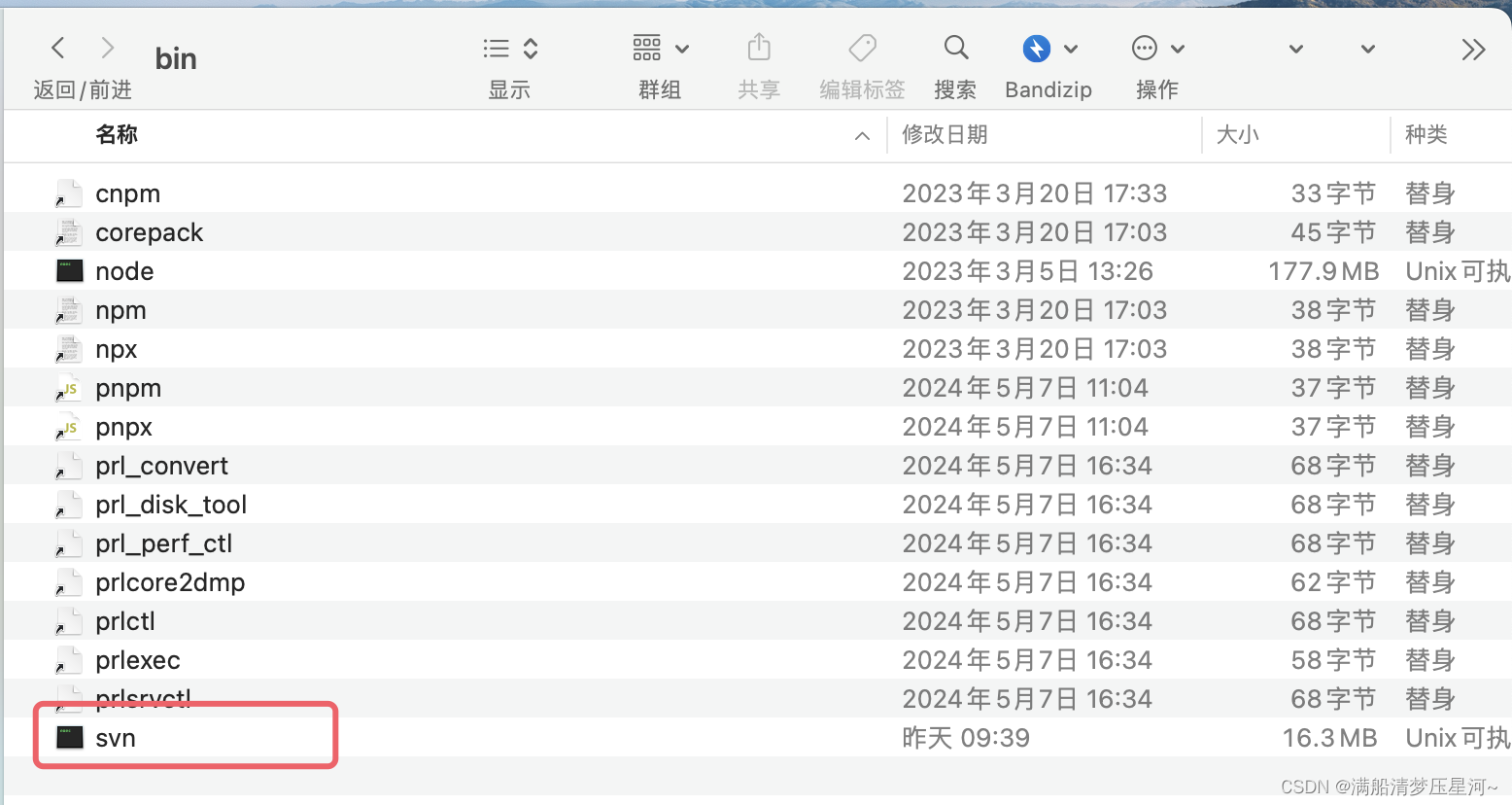Expand the 群组 grouping dropdown

click(x=659, y=48)
